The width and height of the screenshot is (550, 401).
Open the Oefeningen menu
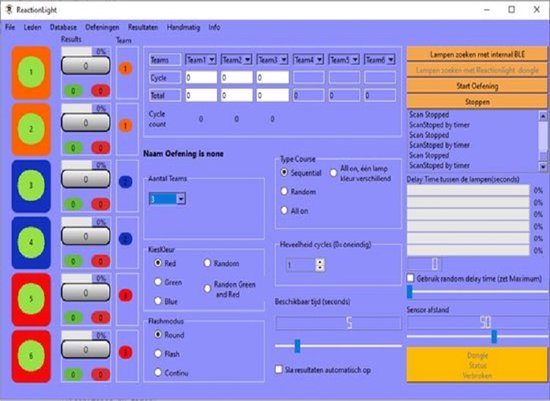tap(102, 27)
